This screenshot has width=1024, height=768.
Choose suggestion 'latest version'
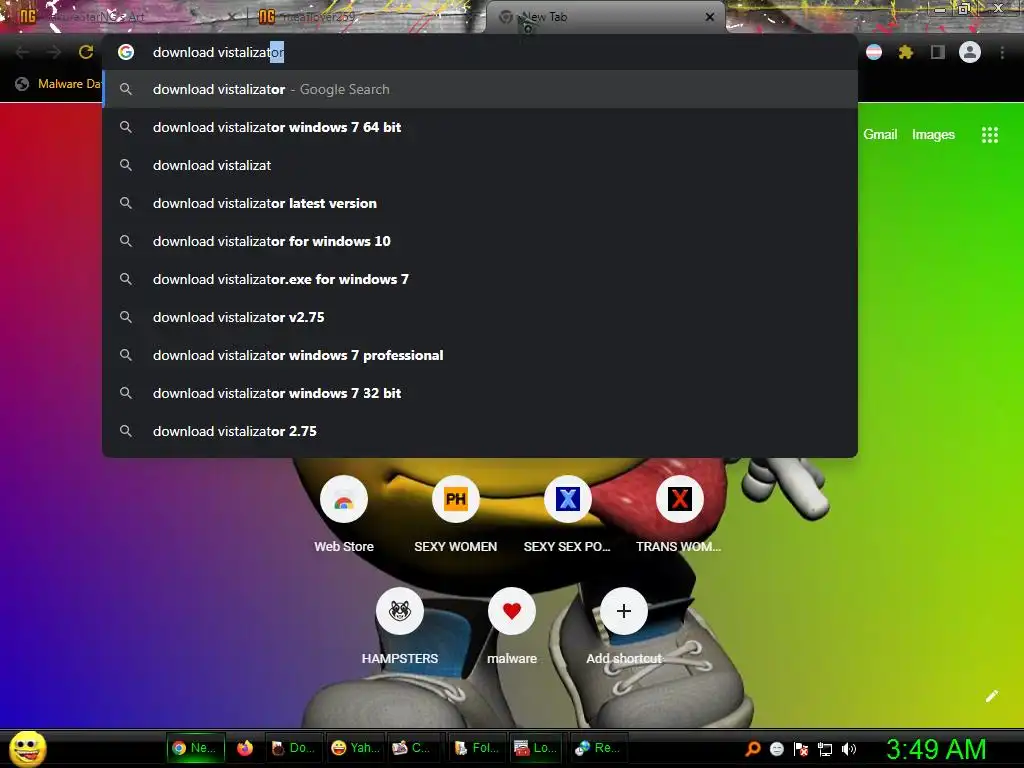click(480, 203)
